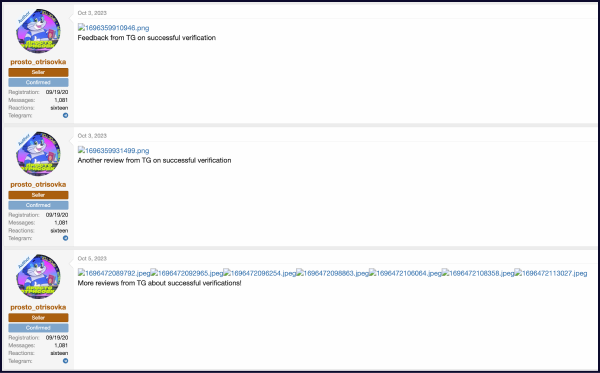This screenshot has width=600, height=373.
Task: Open attachment 1696472113027.jpeg
Action: point(551,273)
